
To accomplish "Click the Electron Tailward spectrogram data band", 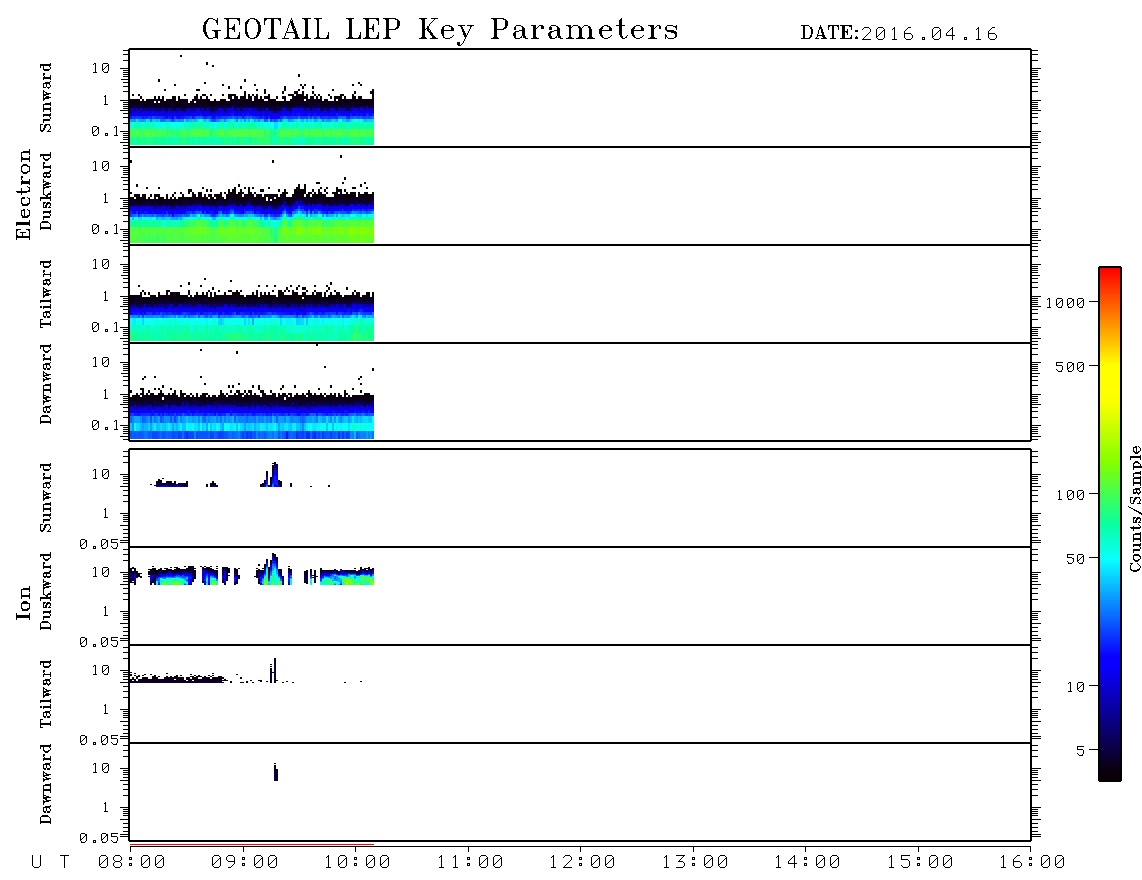I will pyautogui.click(x=251, y=318).
